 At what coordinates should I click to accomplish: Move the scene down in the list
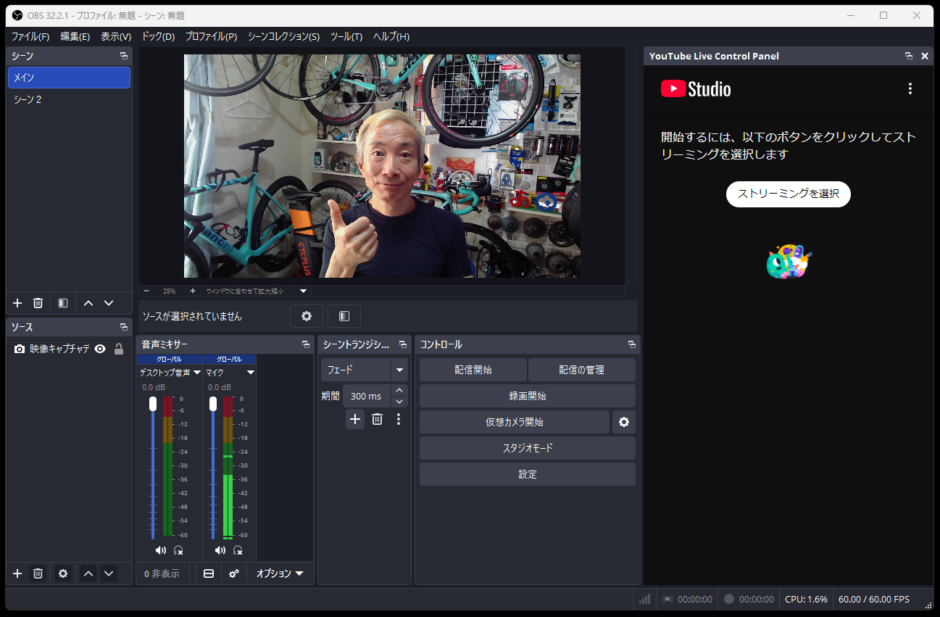109,303
